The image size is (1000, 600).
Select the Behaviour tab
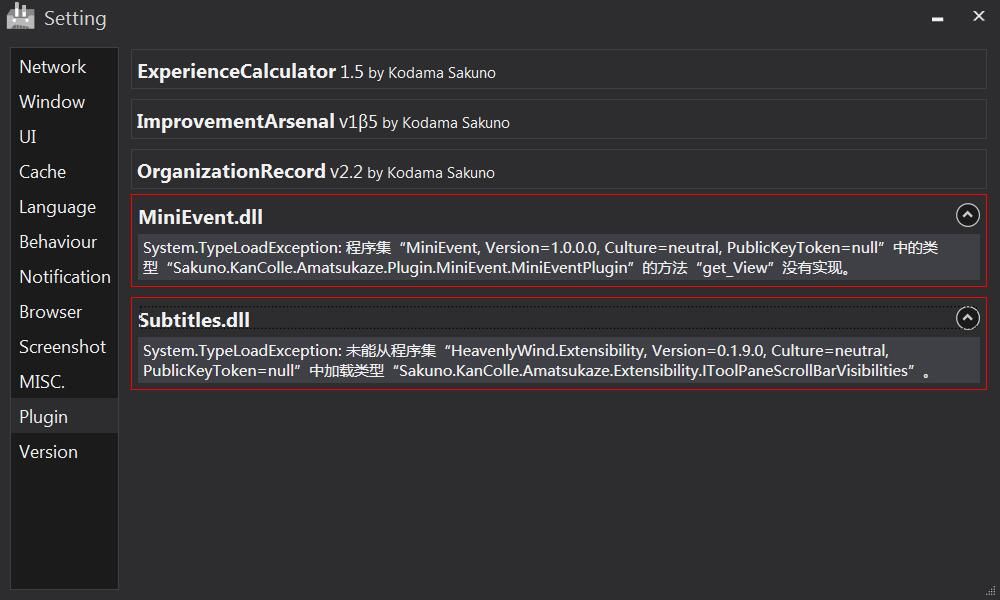pyautogui.click(x=64, y=242)
